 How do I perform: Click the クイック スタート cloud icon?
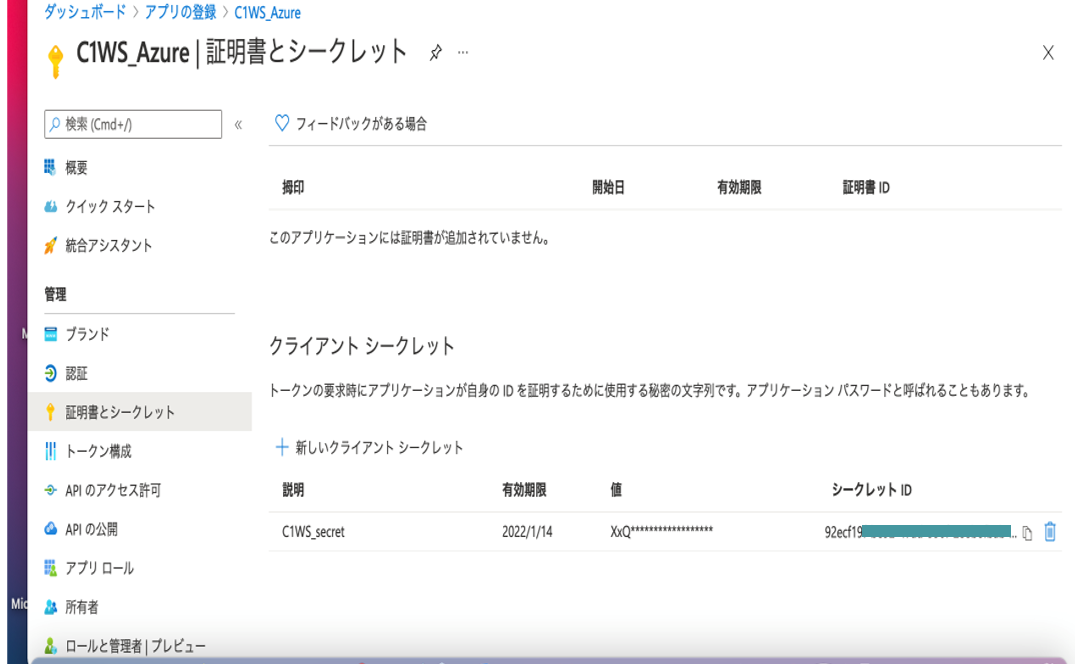[50, 206]
